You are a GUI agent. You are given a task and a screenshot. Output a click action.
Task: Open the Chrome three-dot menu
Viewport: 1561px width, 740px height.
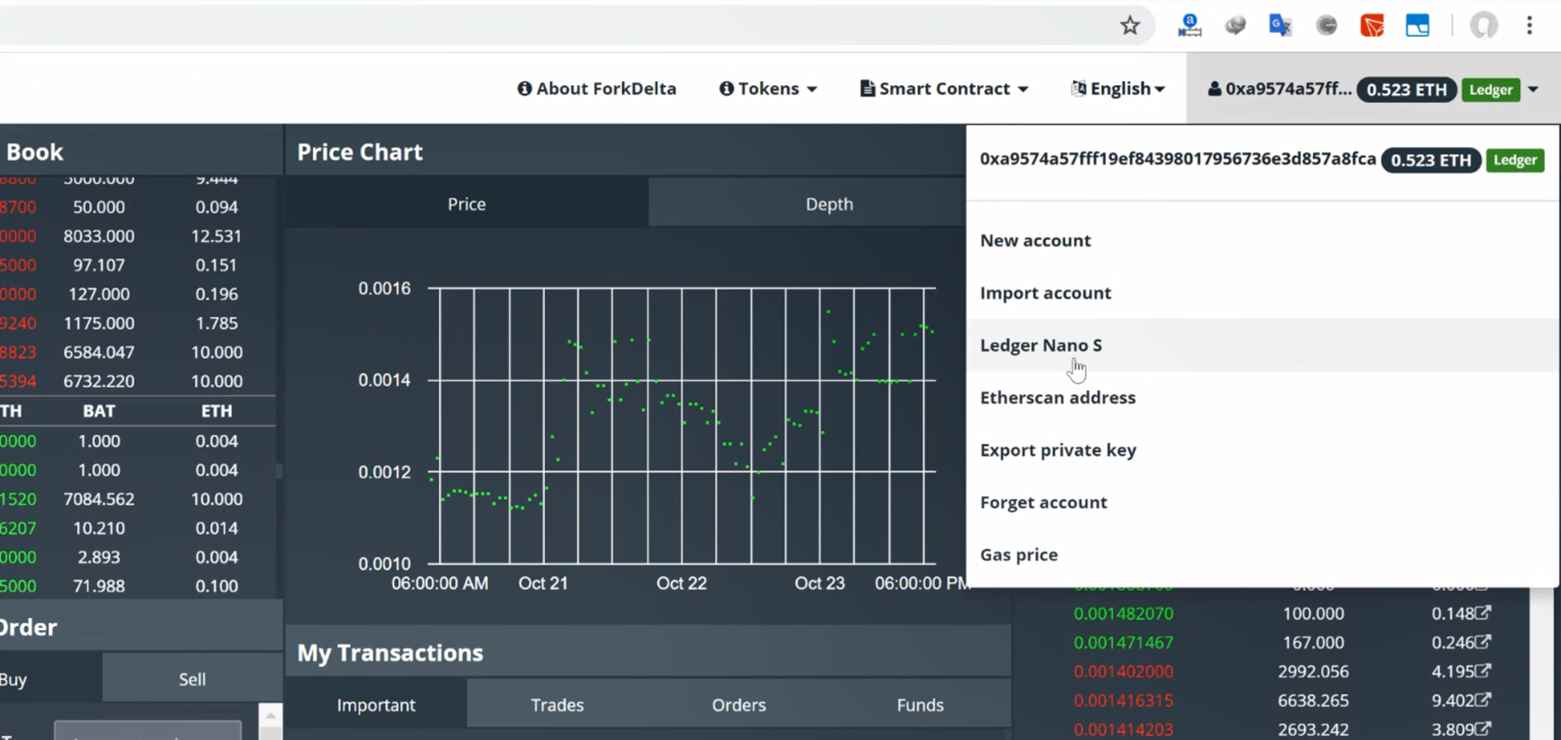pos(1529,26)
